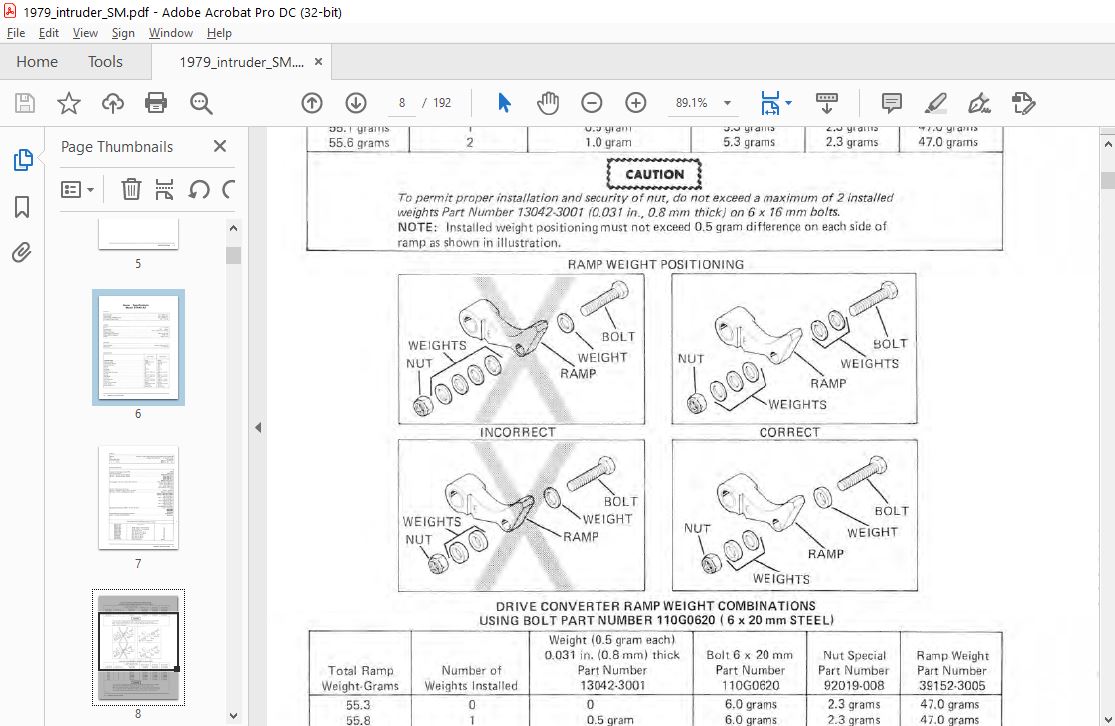Image resolution: width=1115 pixels, height=726 pixels.
Task: Click the DRIVE CONVERTER RAMP WEIGHT COMBINATIONS heading
Action: tap(656, 606)
